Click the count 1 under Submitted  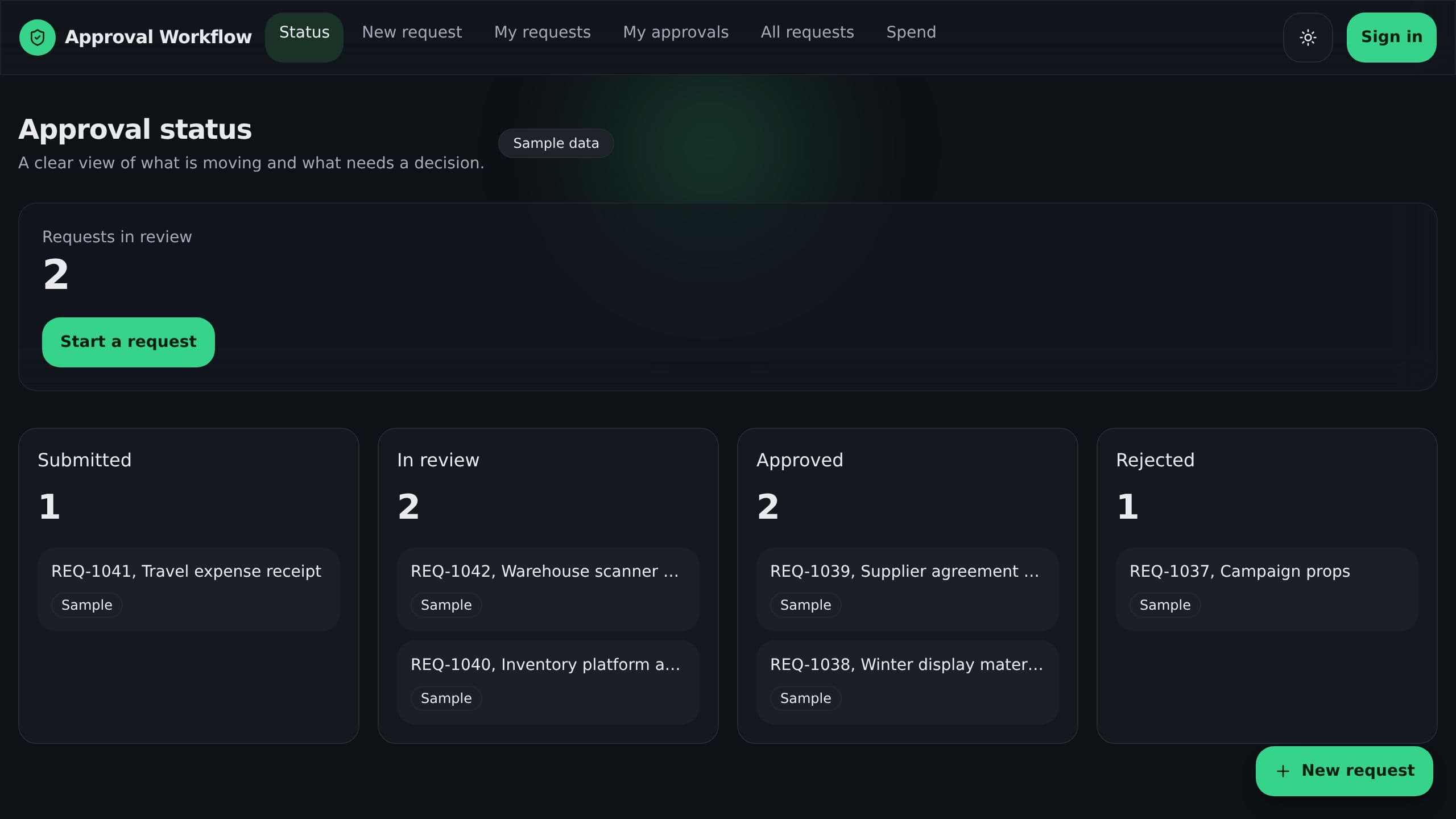[x=49, y=507]
